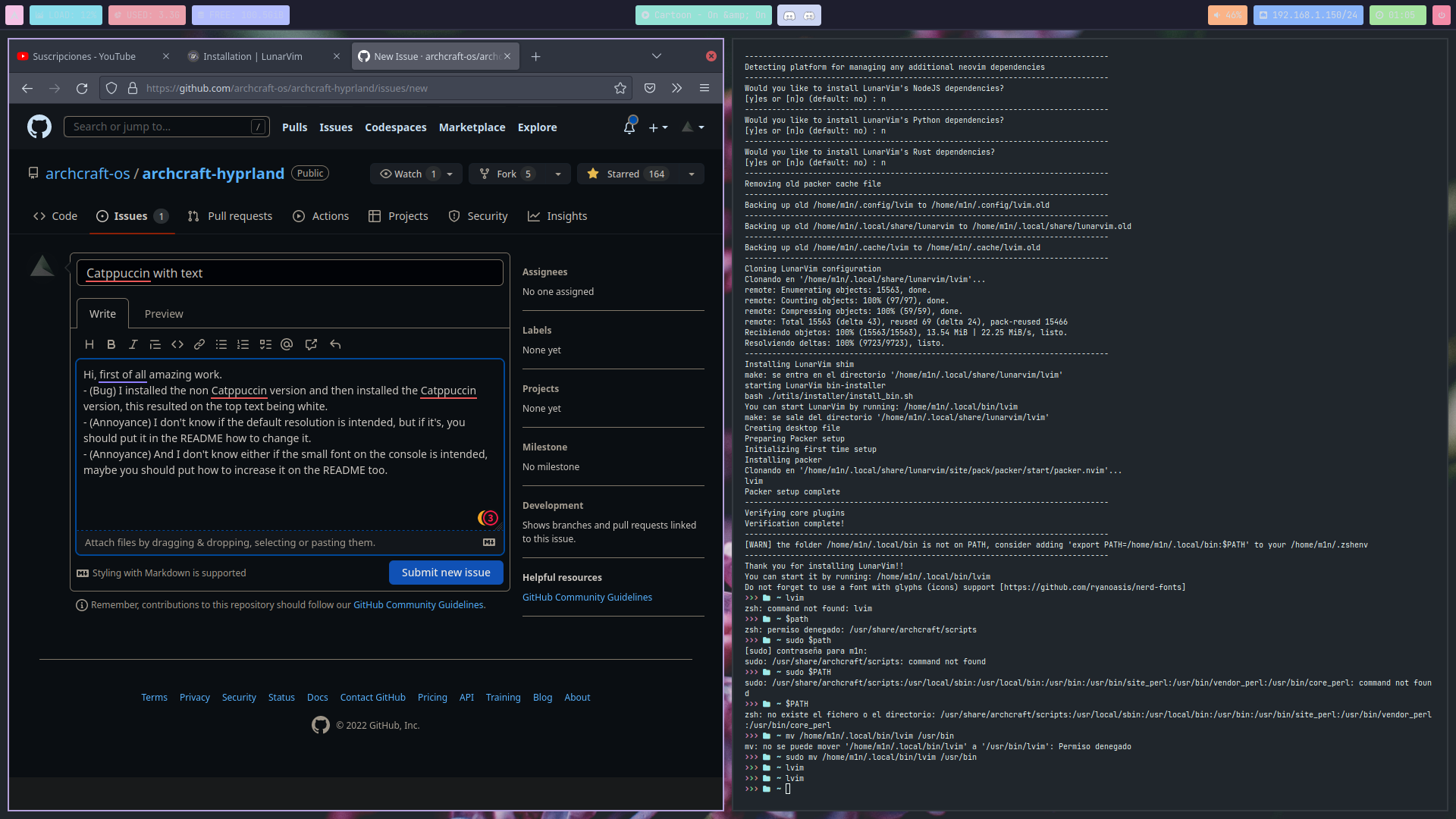Image resolution: width=1456 pixels, height=819 pixels.
Task: Mention a user with the @ icon
Action: tap(287, 344)
